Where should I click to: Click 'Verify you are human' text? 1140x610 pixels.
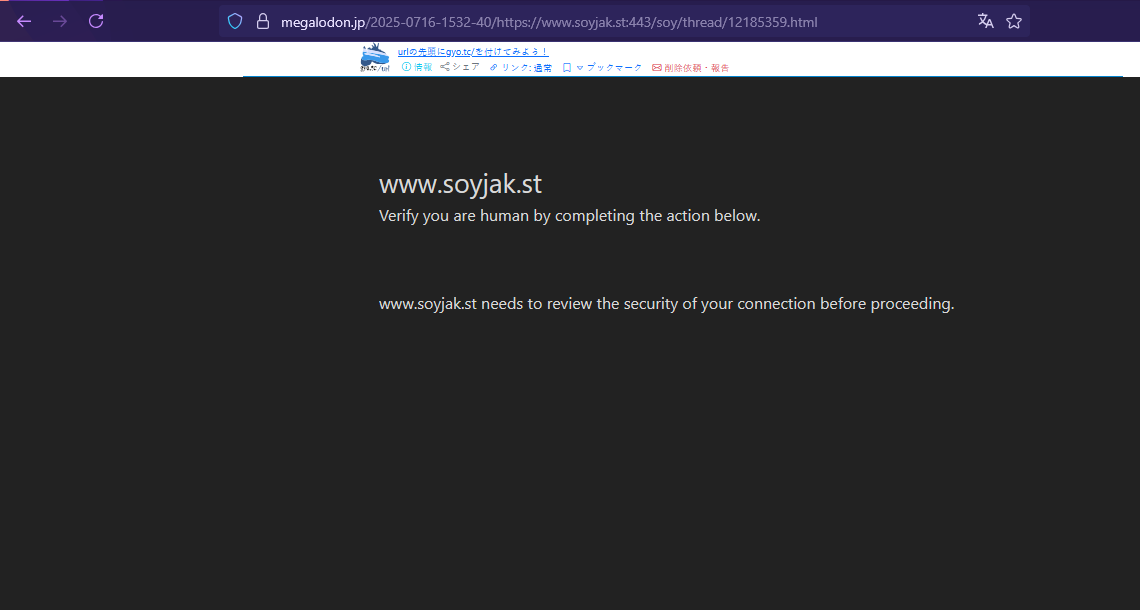click(x=569, y=216)
